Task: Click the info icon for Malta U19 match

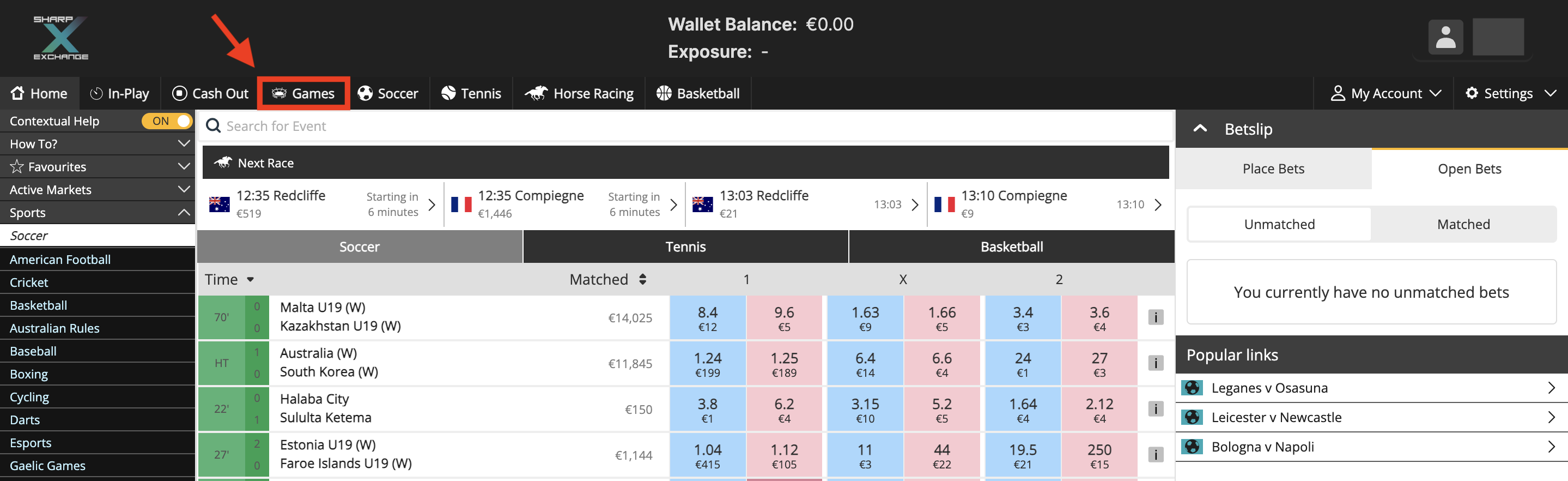Action: (x=1156, y=317)
